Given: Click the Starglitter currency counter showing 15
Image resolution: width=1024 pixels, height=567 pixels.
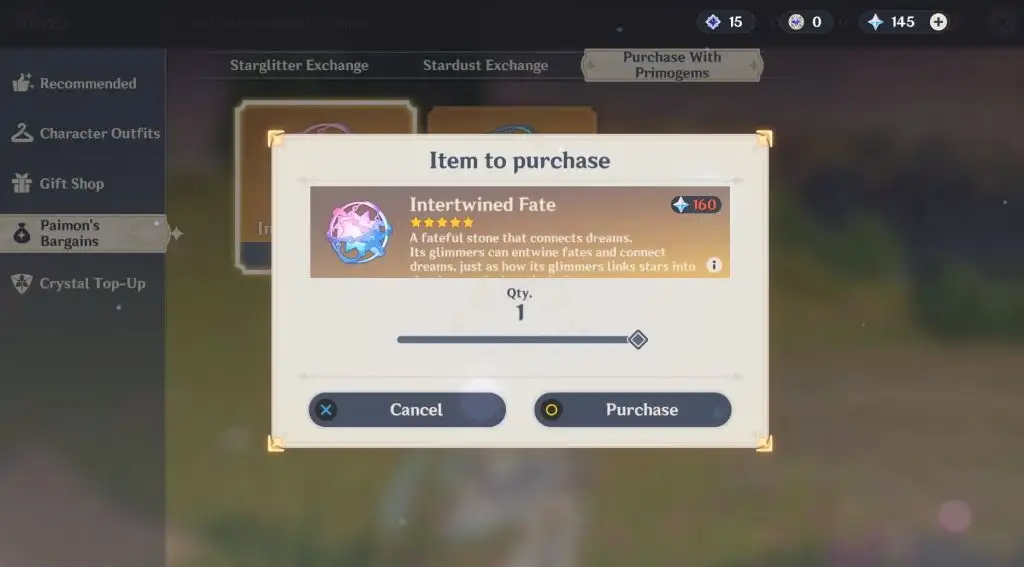Looking at the screenshot, I should tap(726, 22).
